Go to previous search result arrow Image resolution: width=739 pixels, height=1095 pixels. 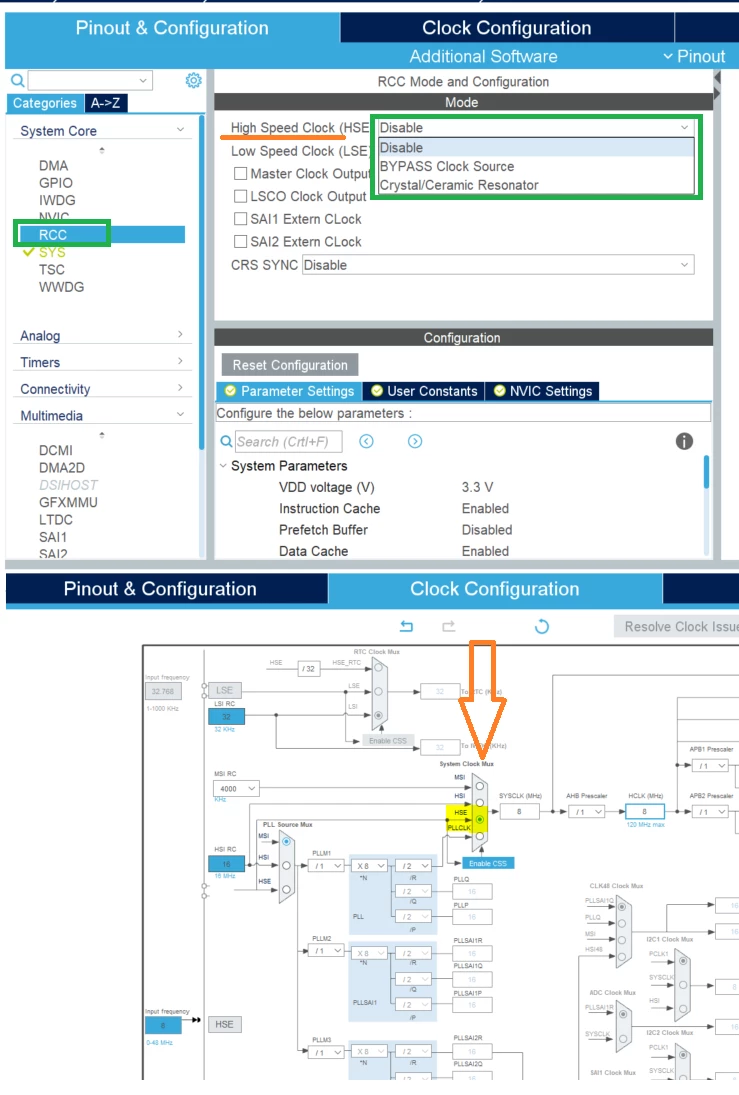coord(366,441)
